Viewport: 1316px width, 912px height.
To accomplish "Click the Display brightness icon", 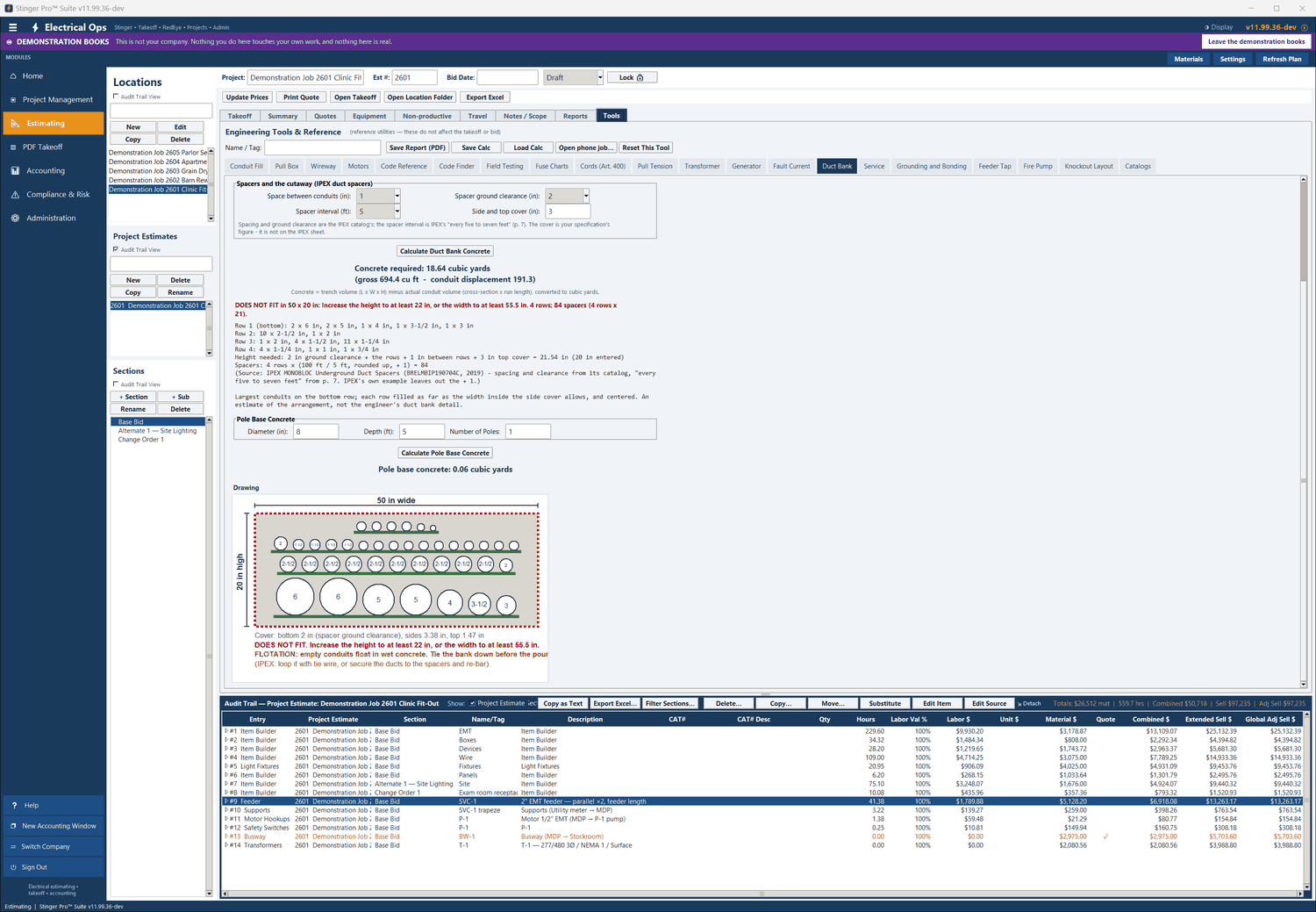I will pos(1206,27).
